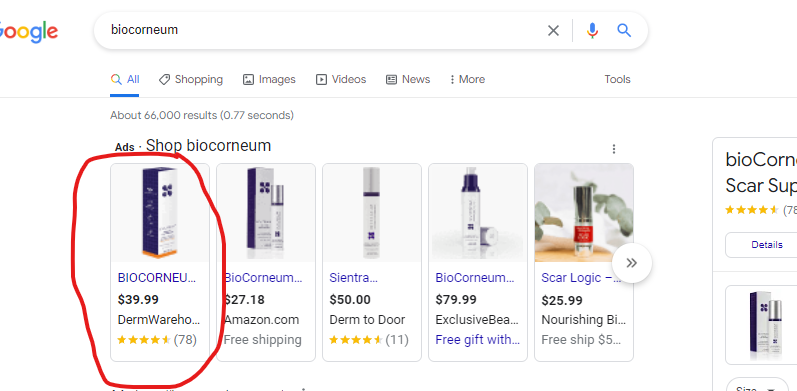
Task: Click the blue magnifying glass search icon
Action: [x=624, y=31]
